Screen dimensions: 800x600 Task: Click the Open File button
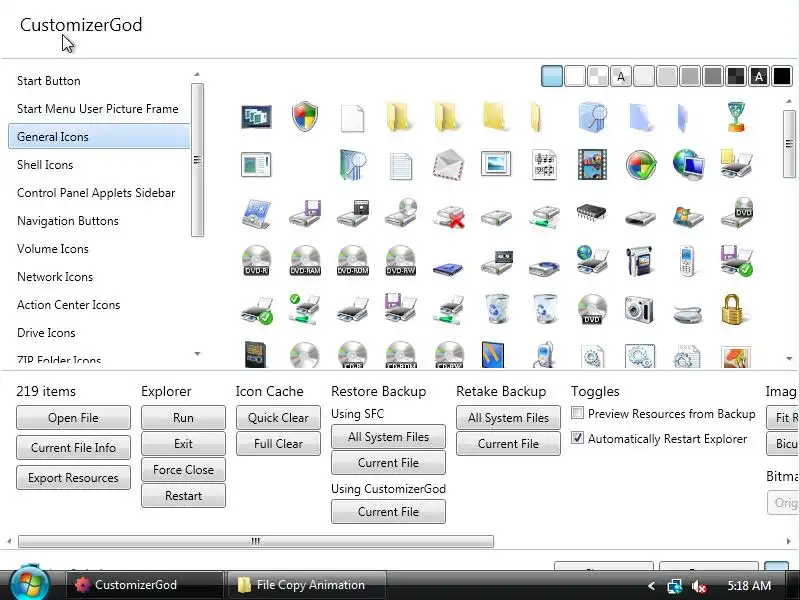(73, 418)
